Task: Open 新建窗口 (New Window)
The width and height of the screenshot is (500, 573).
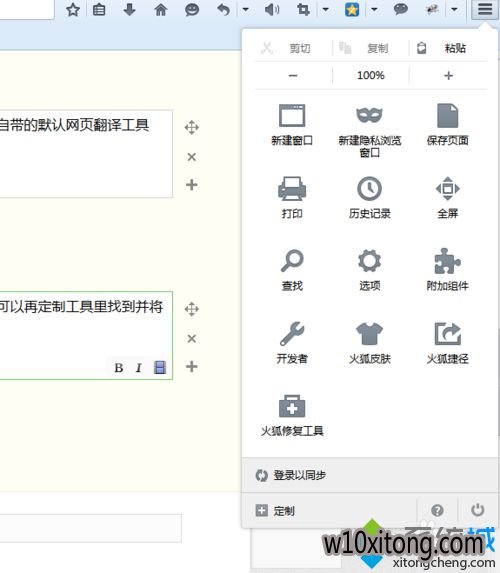Action: 292,125
